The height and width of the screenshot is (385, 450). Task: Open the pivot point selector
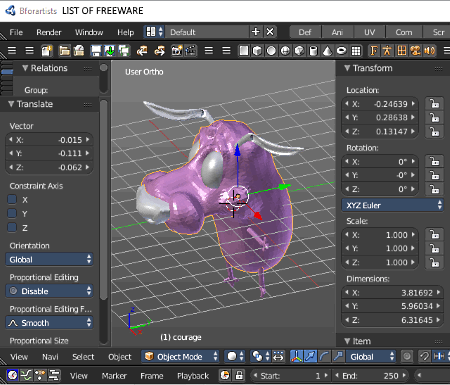[261, 357]
